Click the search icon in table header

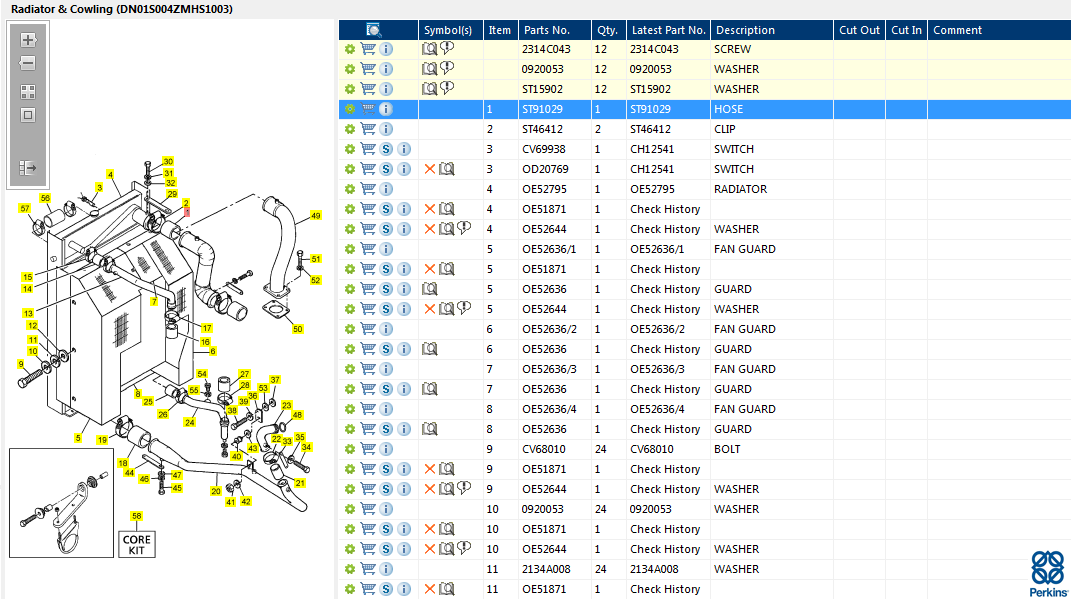pos(374,30)
